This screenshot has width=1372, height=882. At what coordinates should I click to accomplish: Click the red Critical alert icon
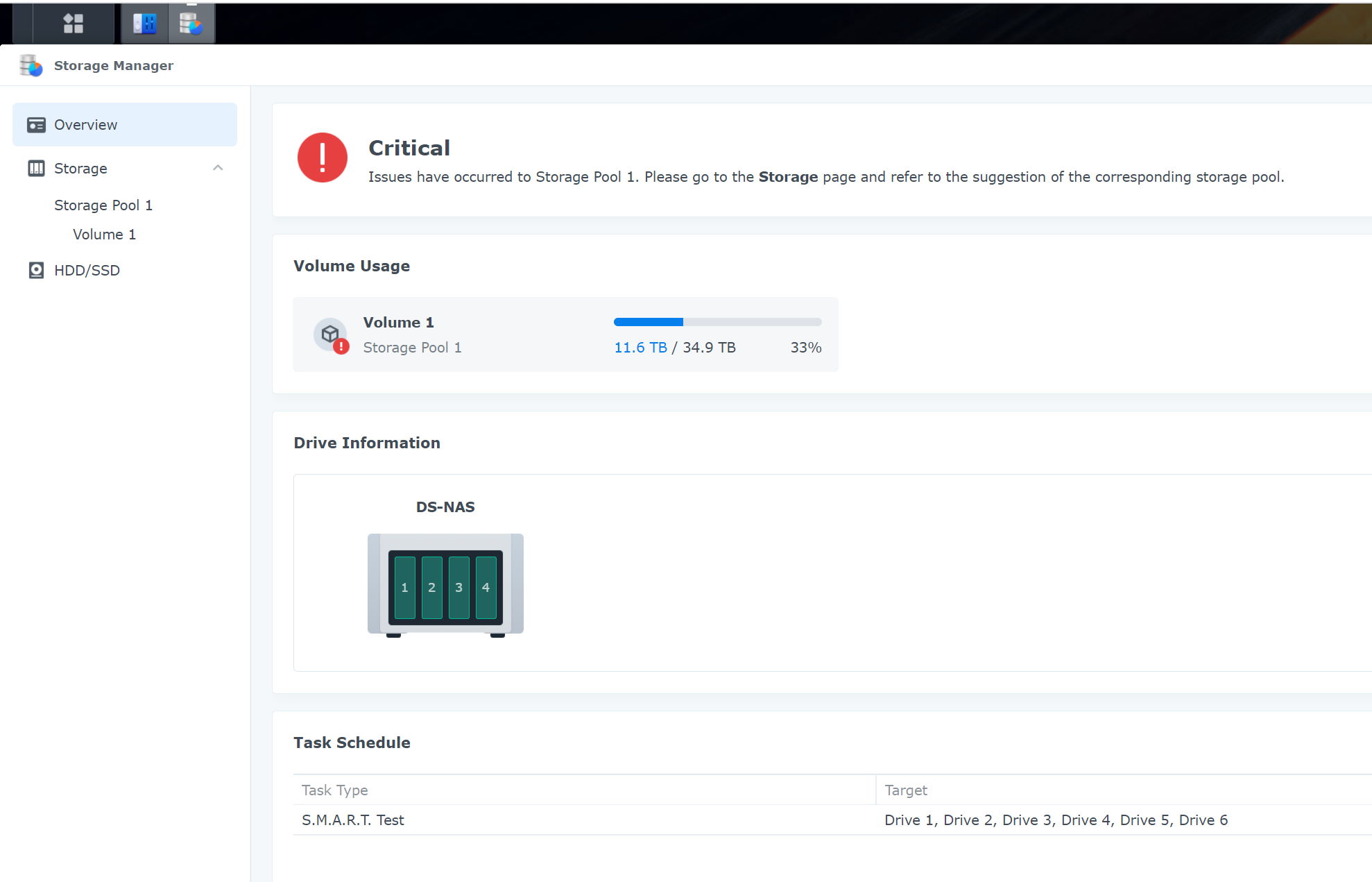coord(322,158)
